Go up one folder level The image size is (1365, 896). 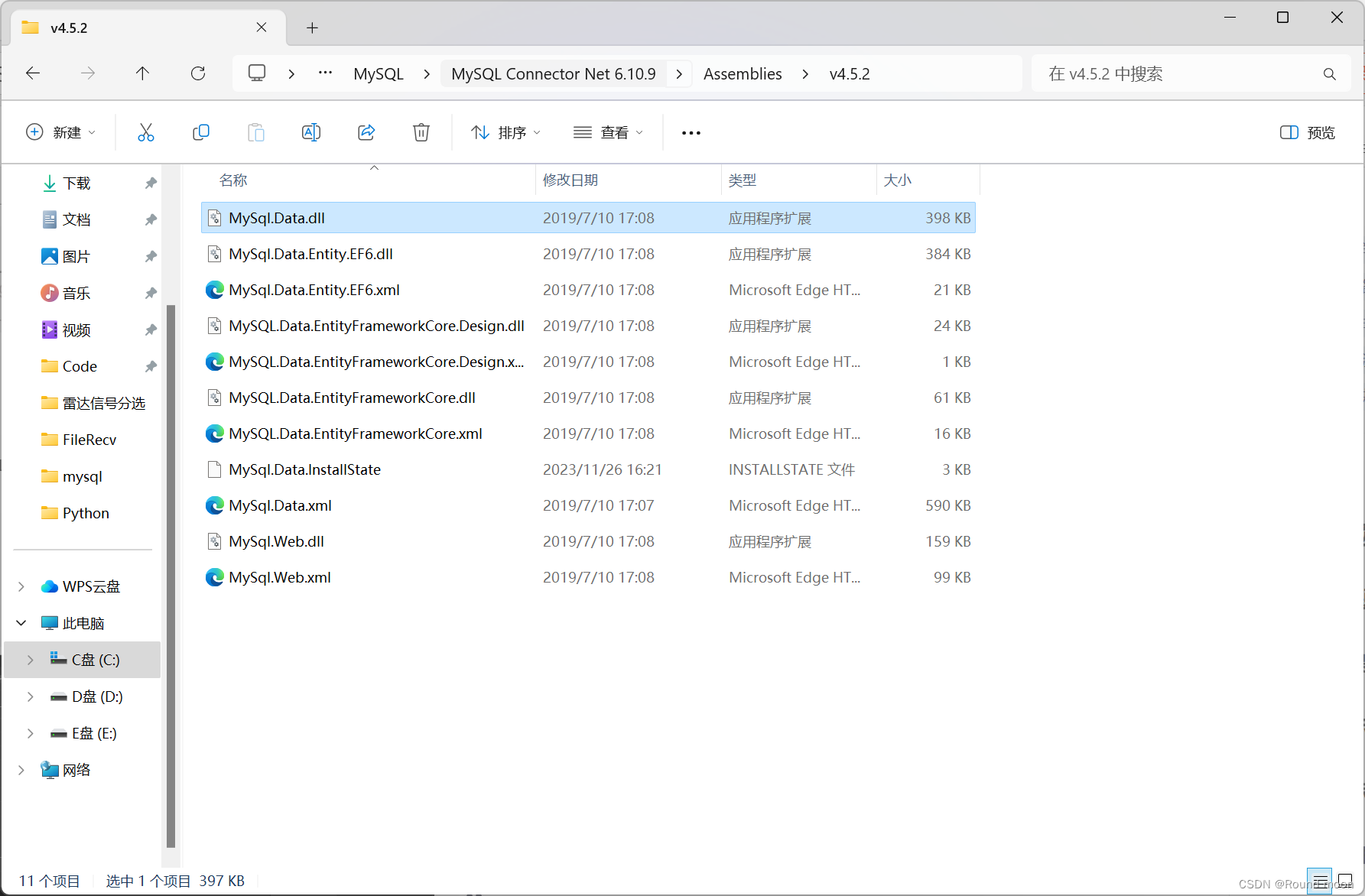click(x=142, y=73)
